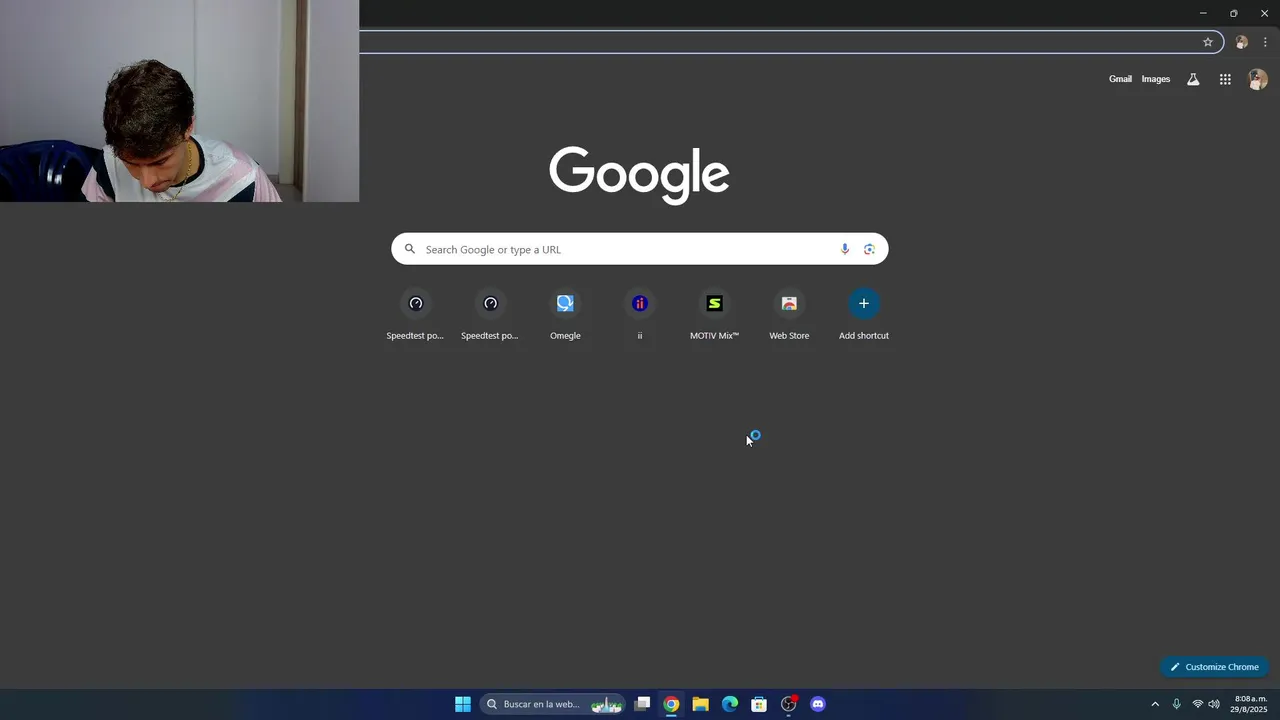Show hidden system tray icons
Image resolution: width=1280 pixels, height=720 pixels.
pos(1155,704)
